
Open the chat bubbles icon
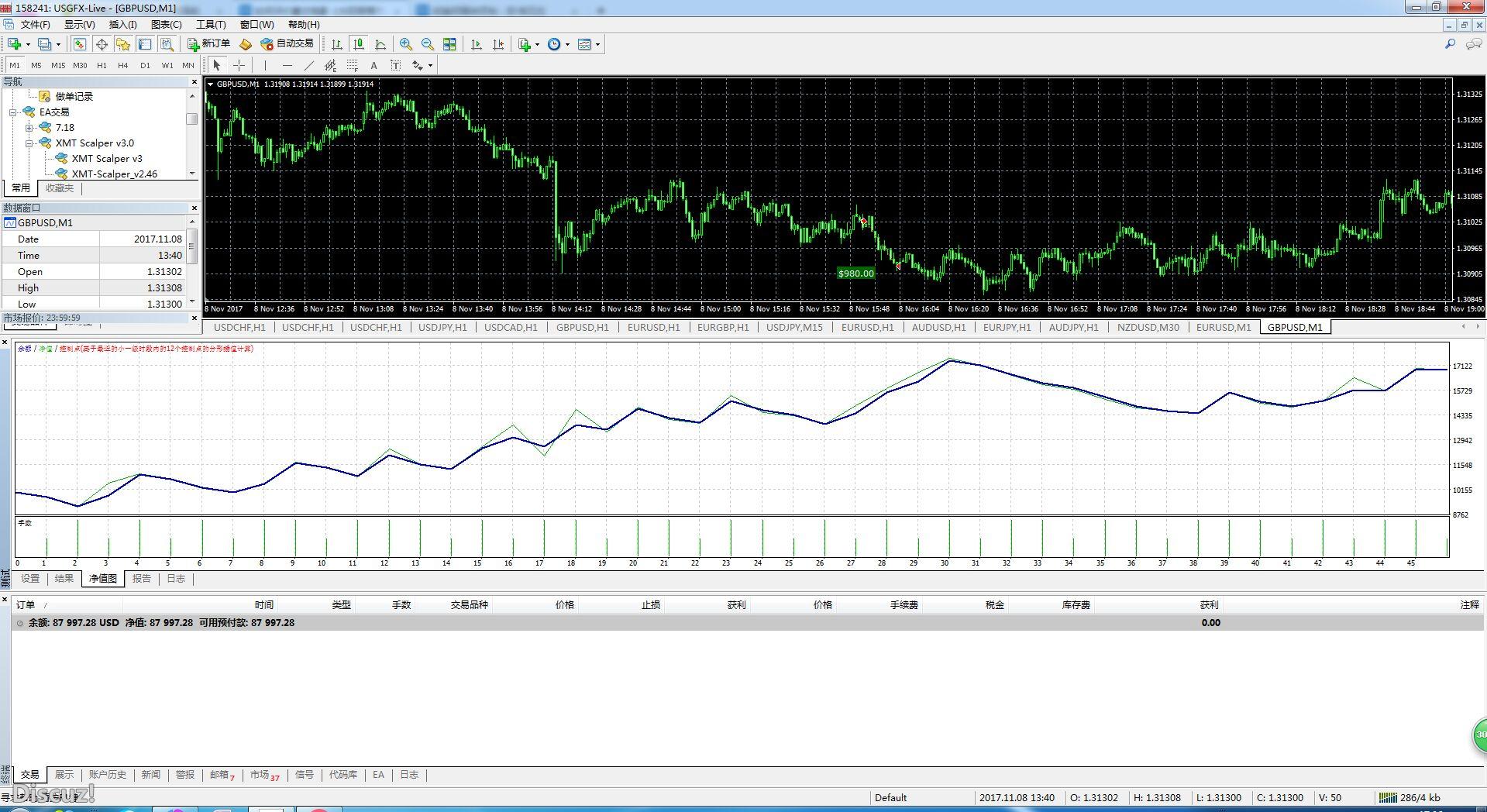1473,44
